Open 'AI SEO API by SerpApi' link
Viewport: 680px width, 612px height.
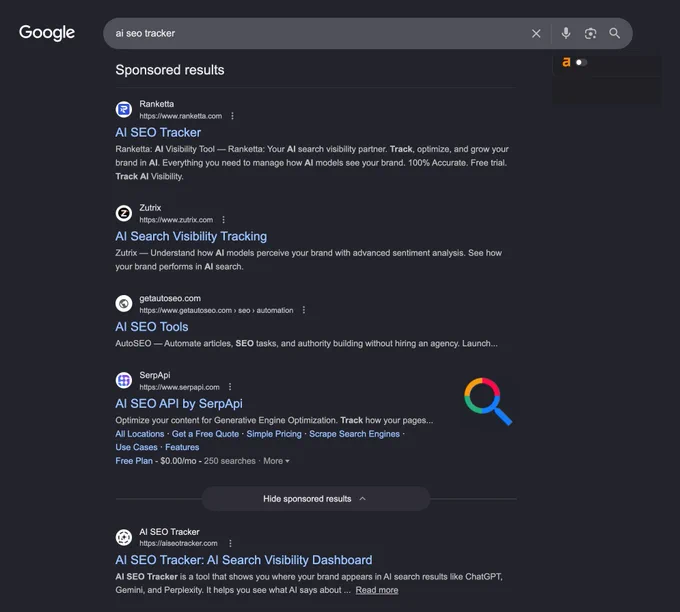click(x=179, y=403)
